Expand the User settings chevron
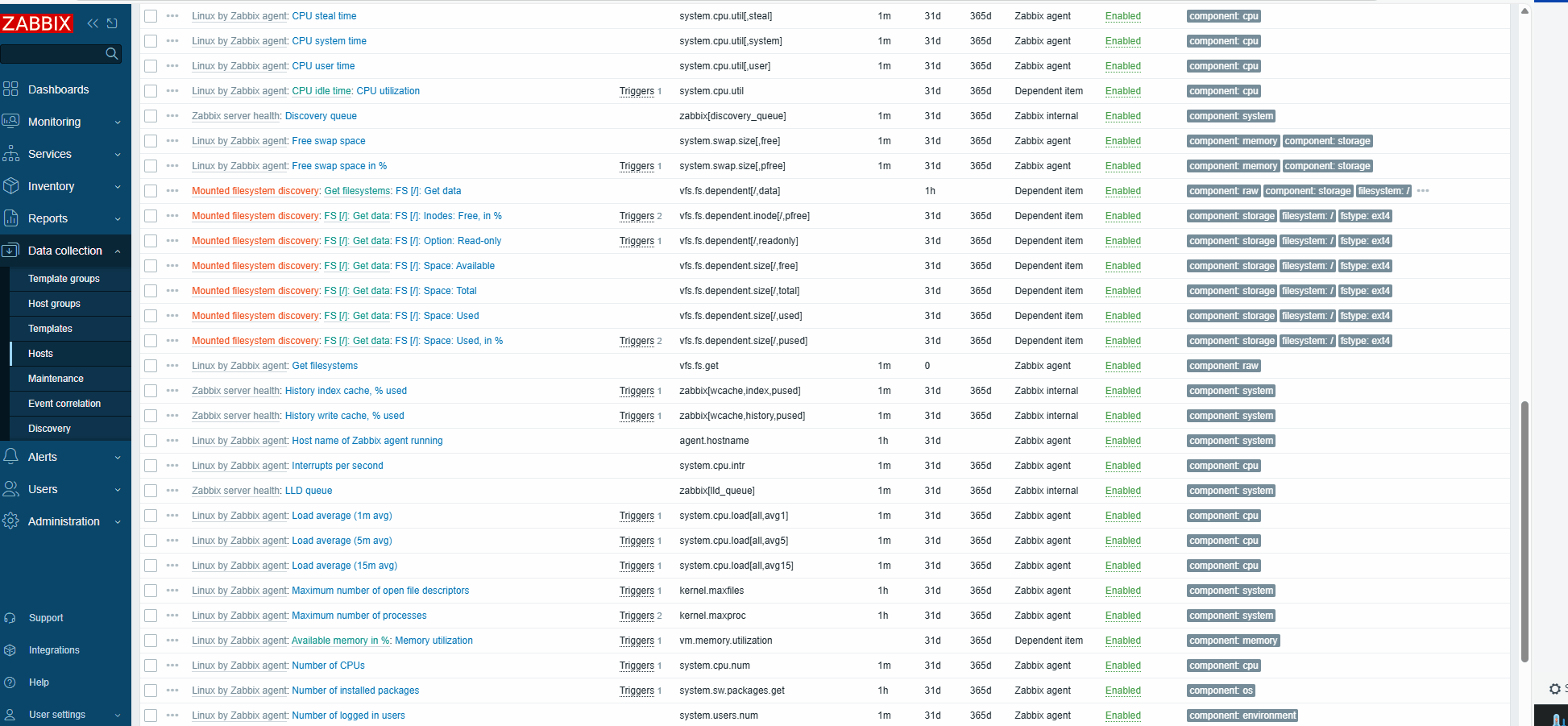This screenshot has height=726, width=1568. coord(118,716)
